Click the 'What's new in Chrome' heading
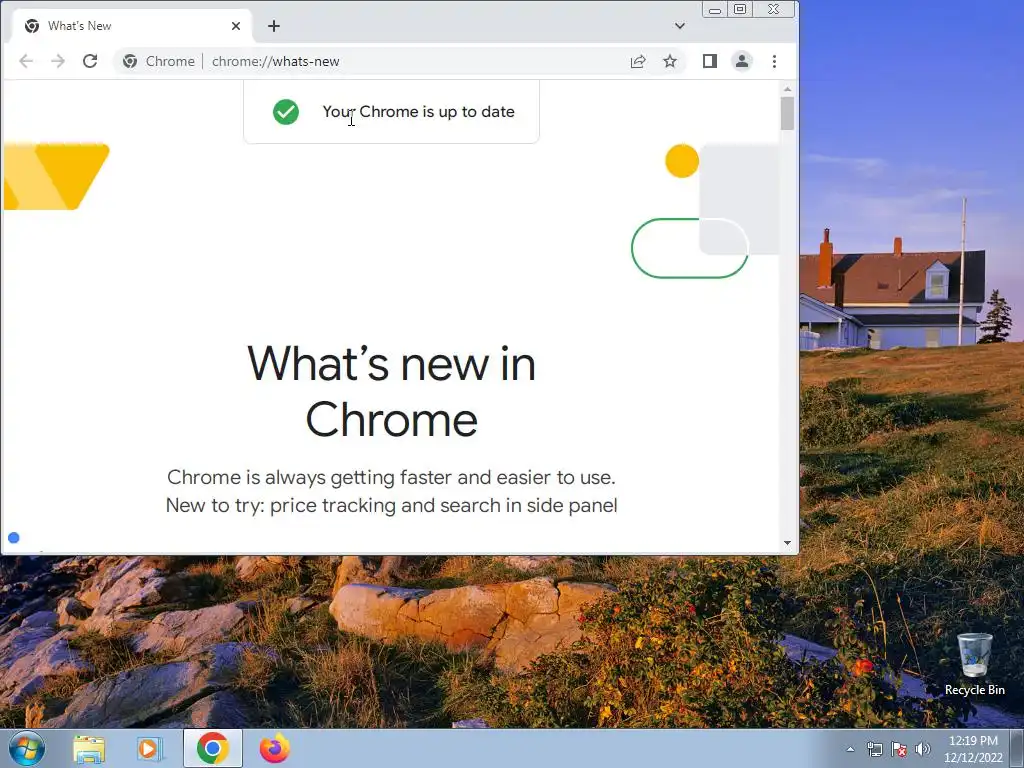Viewport: 1024px width, 768px height. (392, 391)
